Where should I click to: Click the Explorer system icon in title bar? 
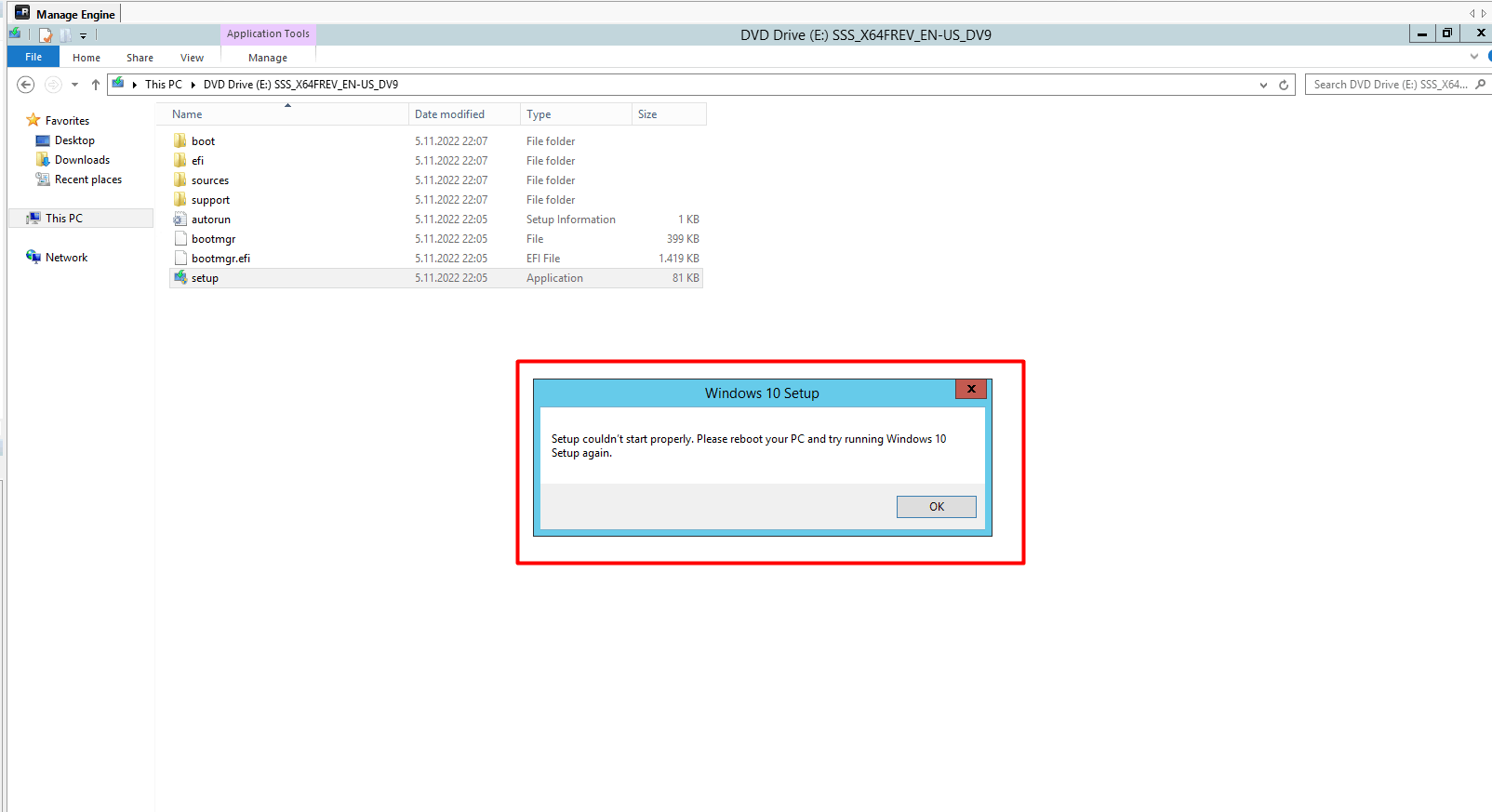click(x=15, y=34)
